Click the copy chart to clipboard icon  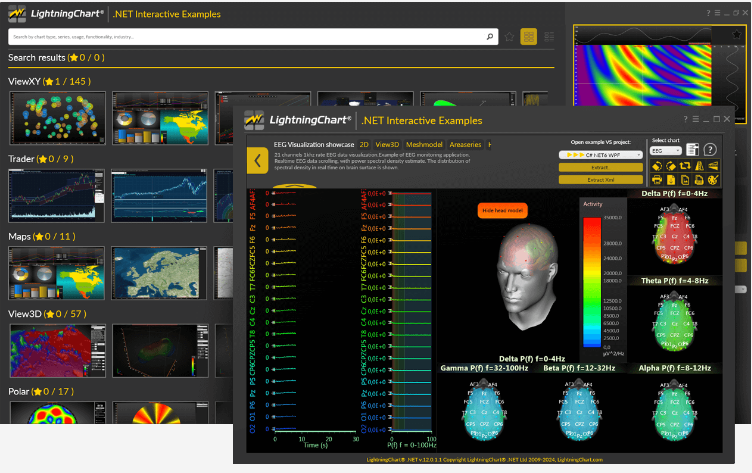[x=699, y=180]
